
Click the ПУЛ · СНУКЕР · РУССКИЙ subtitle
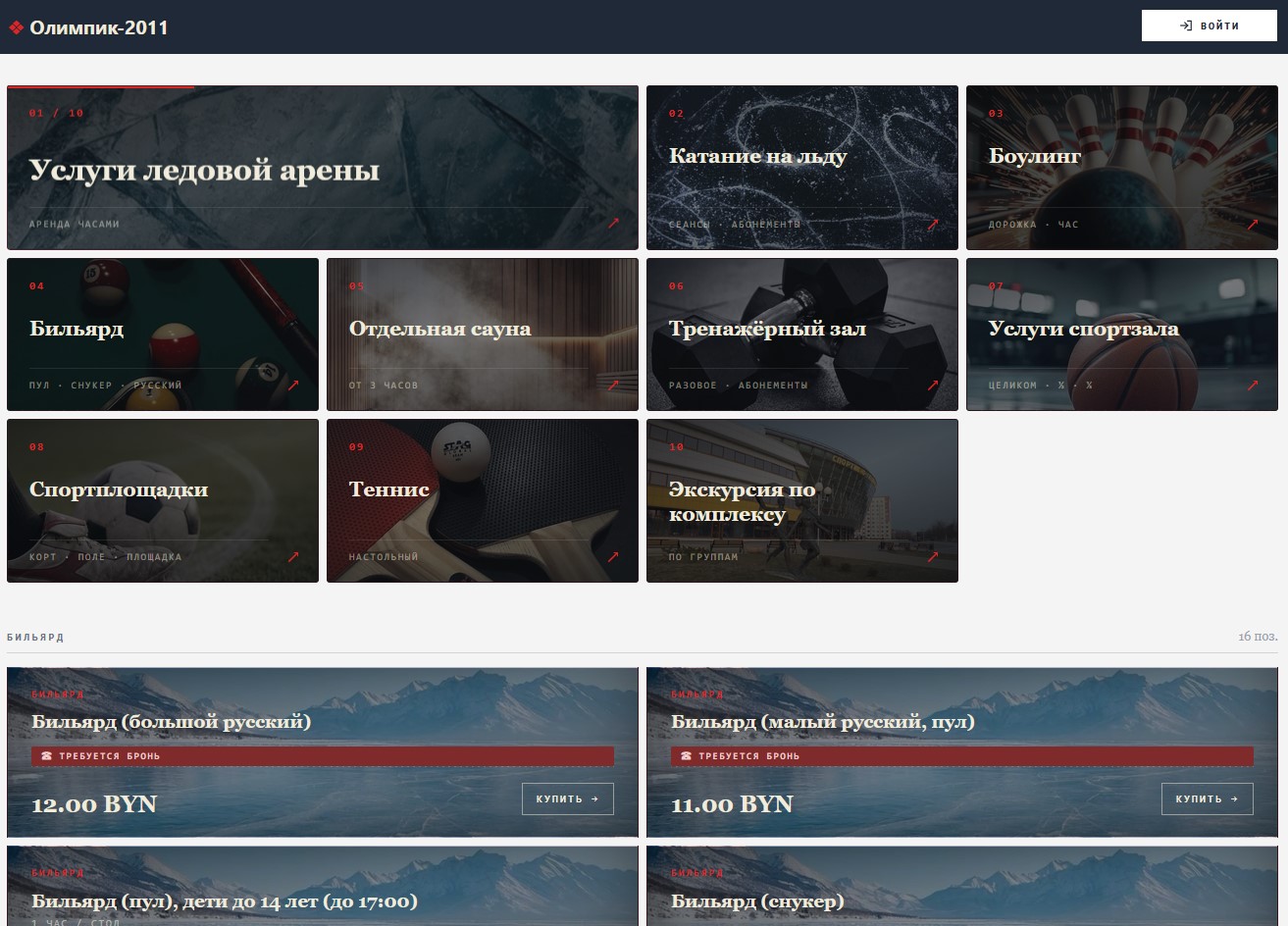(x=106, y=386)
